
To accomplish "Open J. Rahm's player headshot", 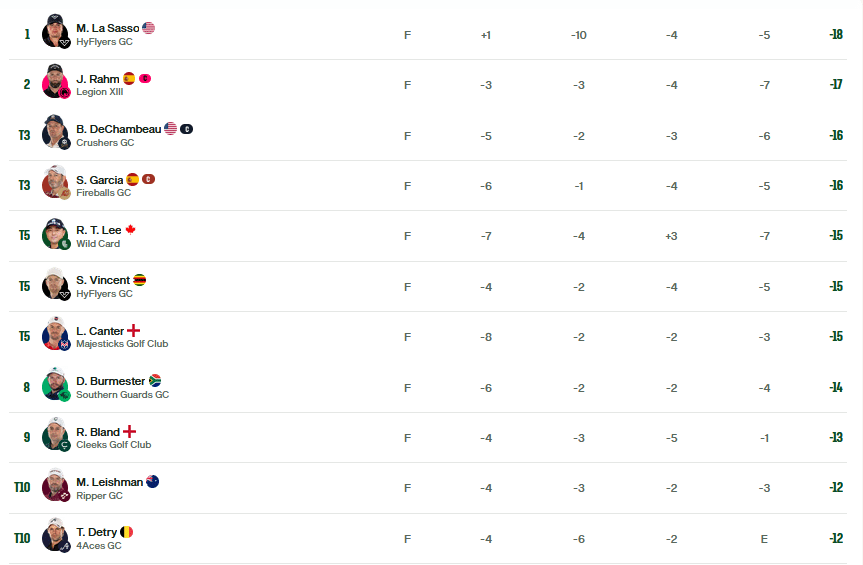I will point(56,81).
